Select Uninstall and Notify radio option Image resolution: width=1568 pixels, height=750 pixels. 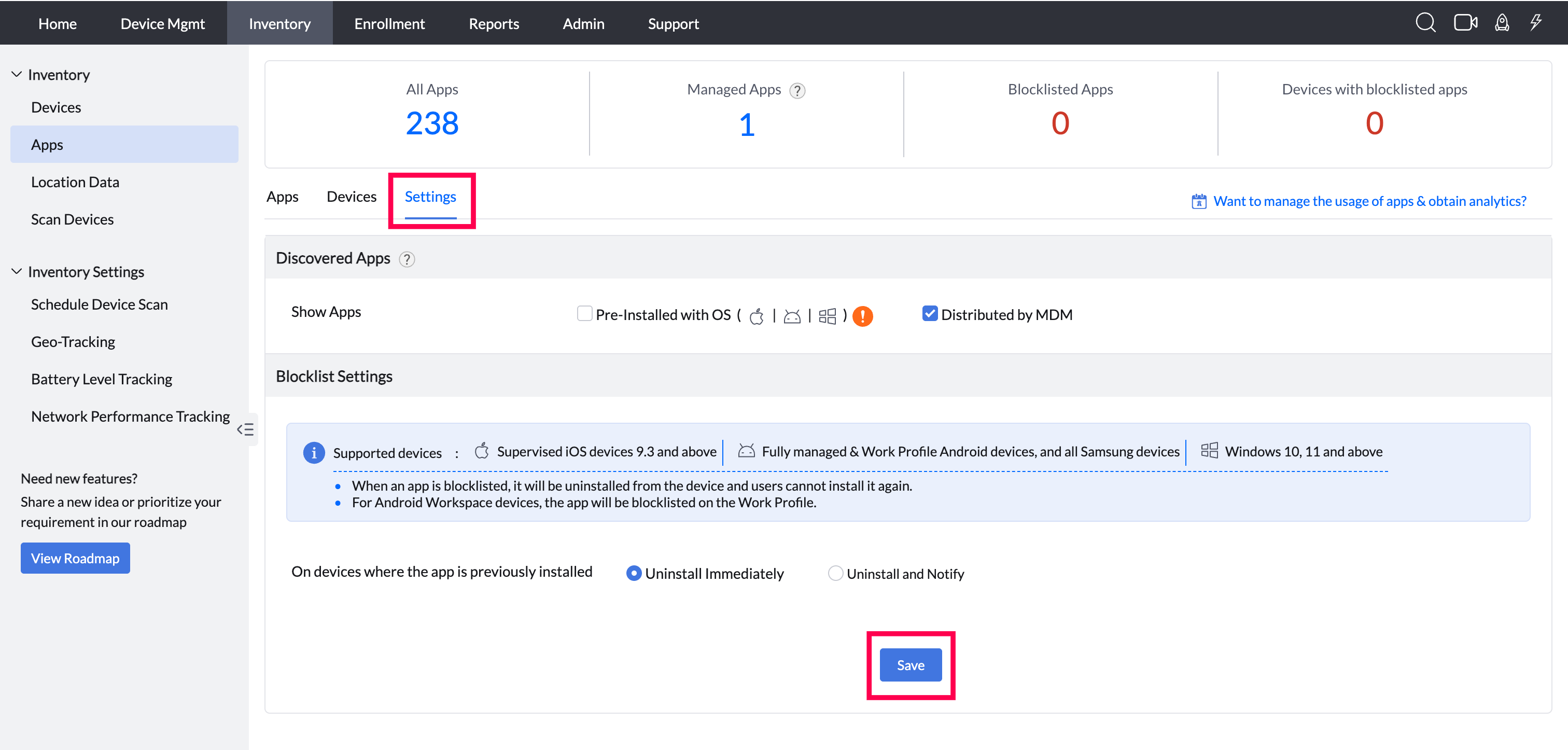(835, 574)
